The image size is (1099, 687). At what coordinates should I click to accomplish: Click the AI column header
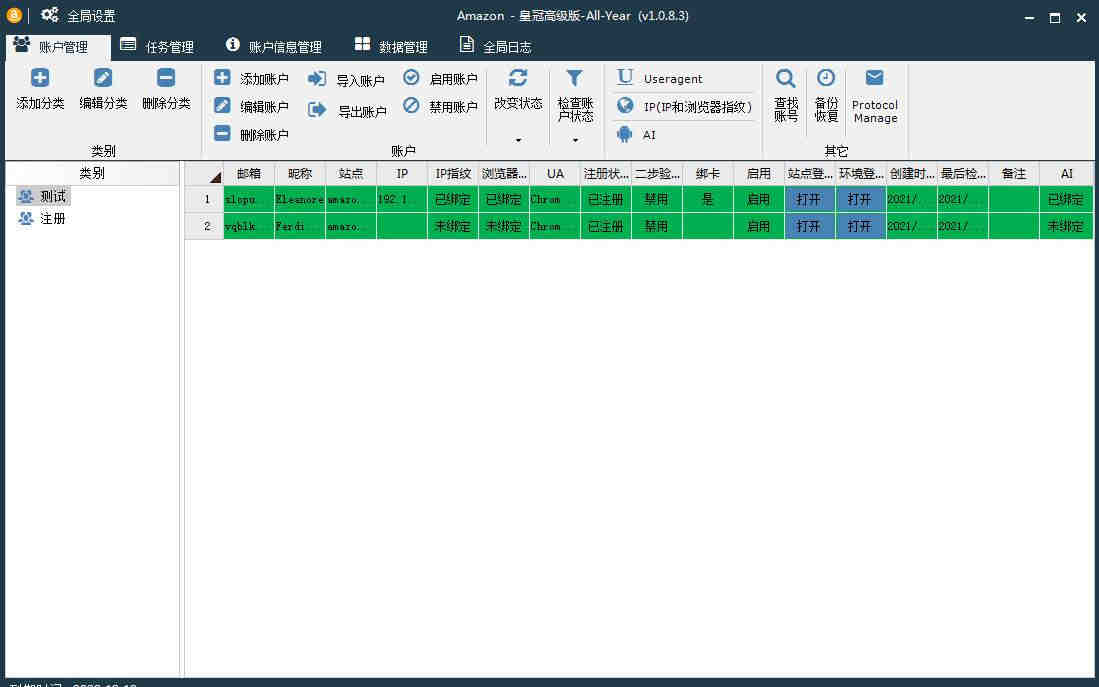1066,173
